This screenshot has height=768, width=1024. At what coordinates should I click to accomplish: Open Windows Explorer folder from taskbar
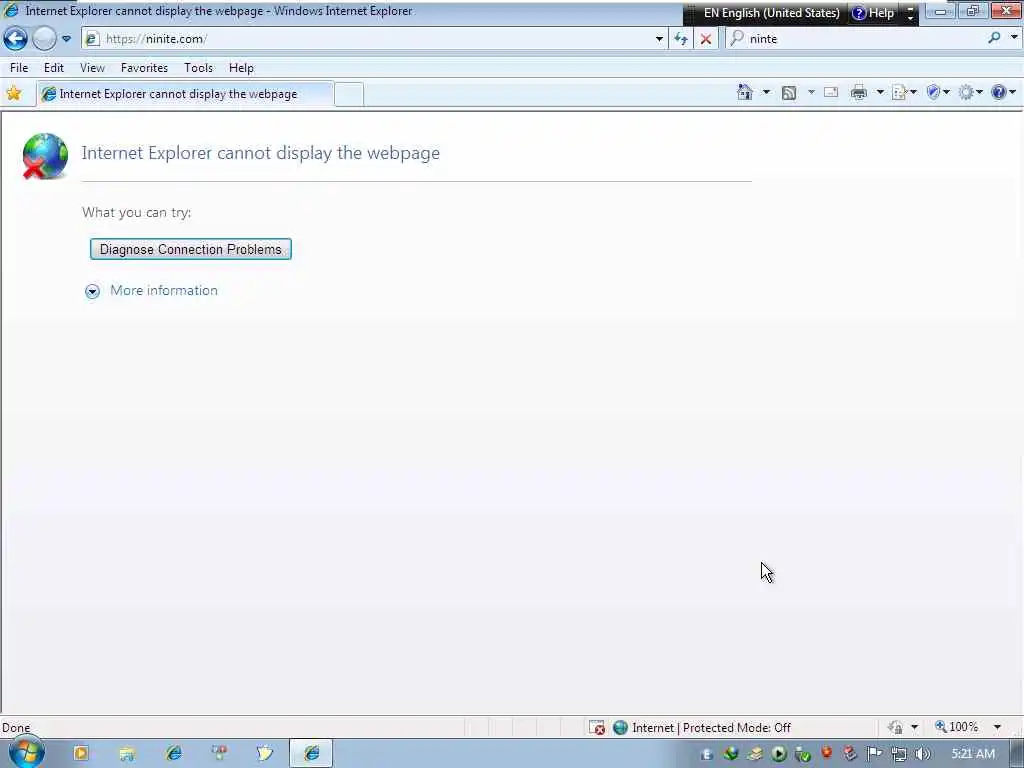pyautogui.click(x=127, y=754)
